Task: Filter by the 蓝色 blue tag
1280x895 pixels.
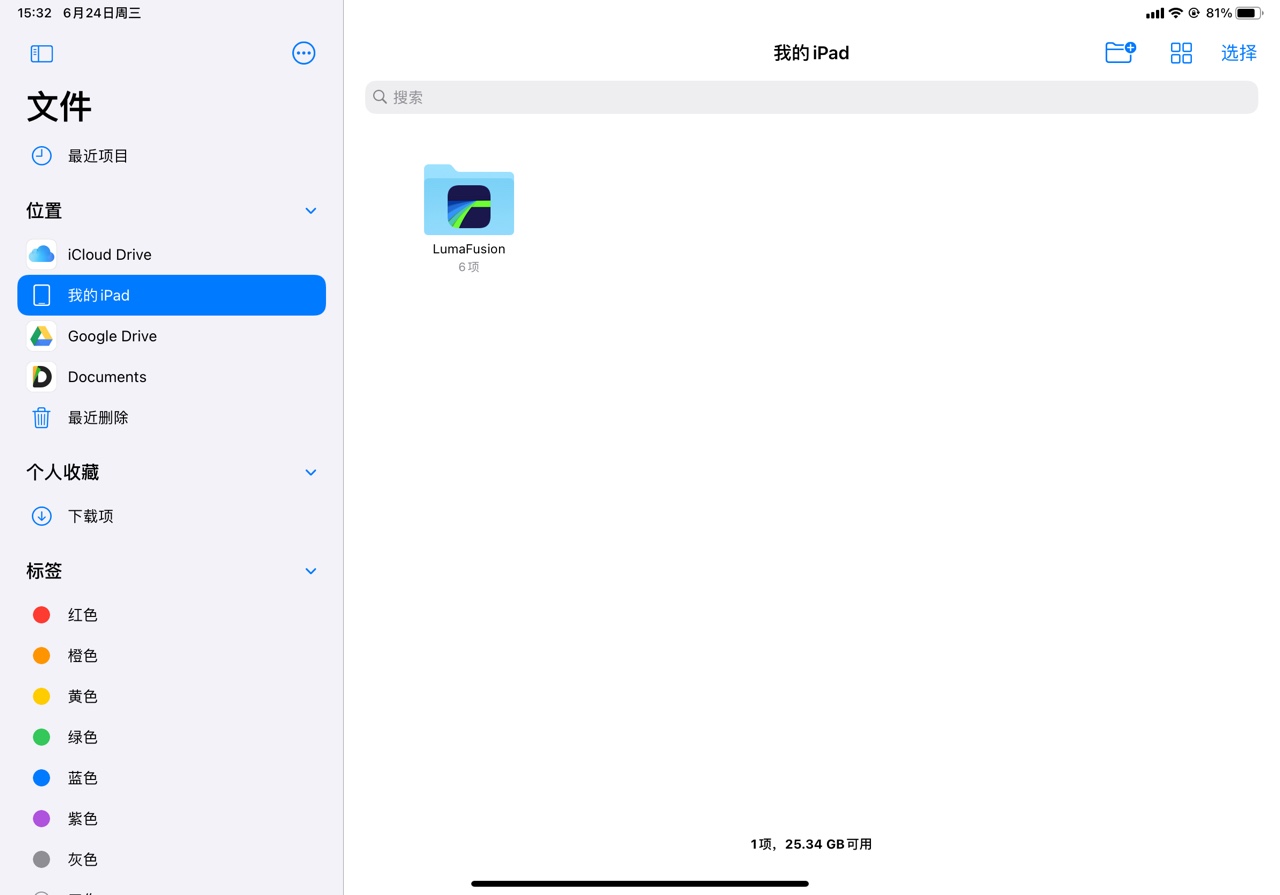Action: click(x=82, y=778)
